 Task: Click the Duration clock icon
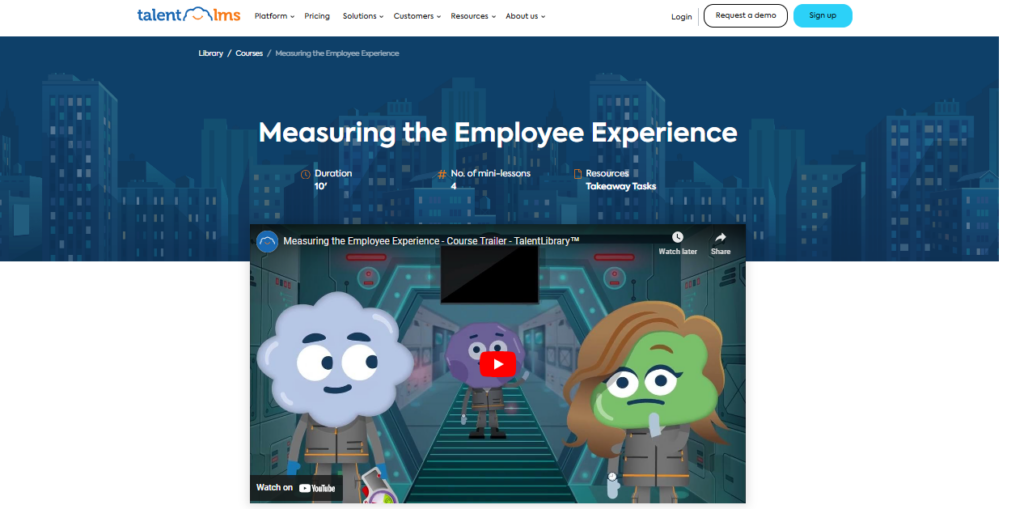pos(305,174)
